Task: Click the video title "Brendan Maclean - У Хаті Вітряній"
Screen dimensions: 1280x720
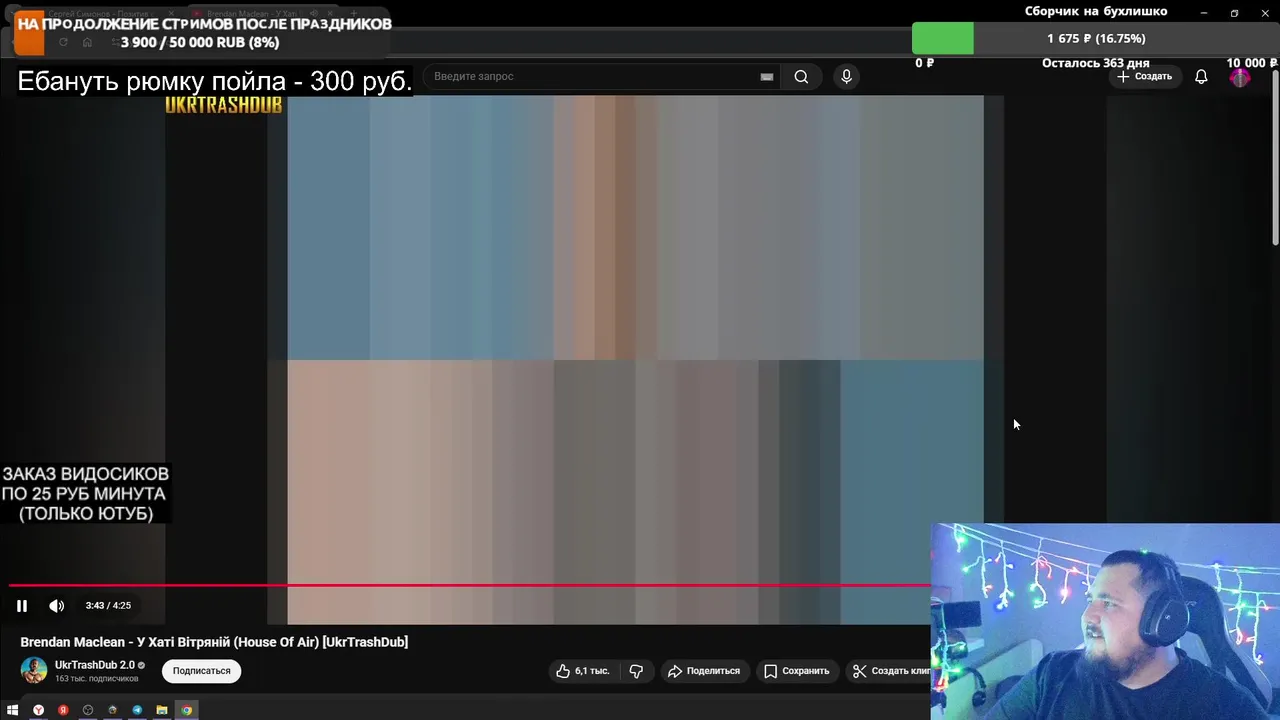Action: coord(214,642)
